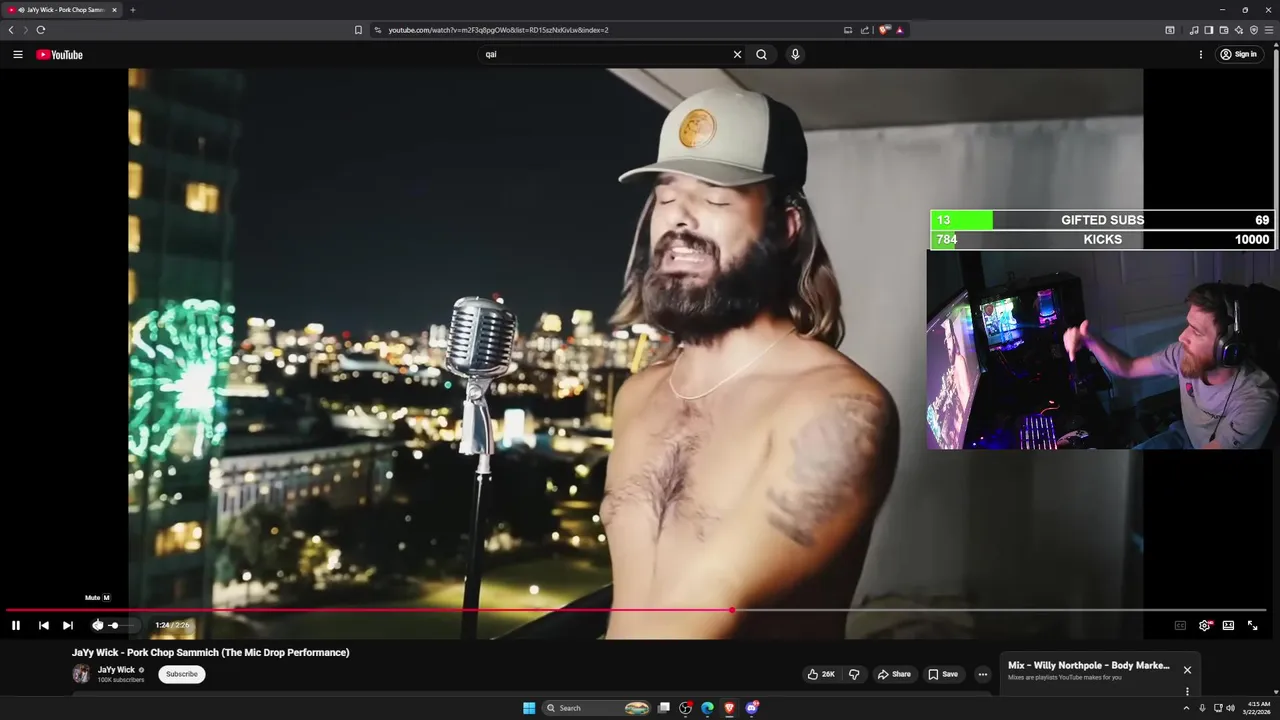Show hidden system tray icons
The height and width of the screenshot is (720, 1280).
pyautogui.click(x=1186, y=708)
